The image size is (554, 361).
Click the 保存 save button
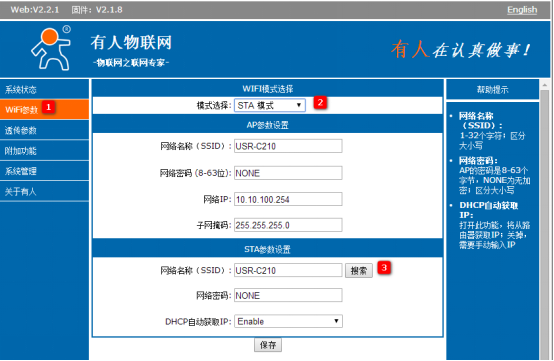pyautogui.click(x=268, y=345)
